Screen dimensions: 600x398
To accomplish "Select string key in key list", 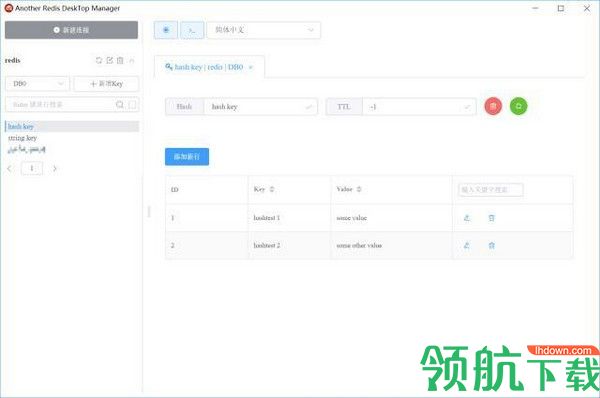I will 23,138.
